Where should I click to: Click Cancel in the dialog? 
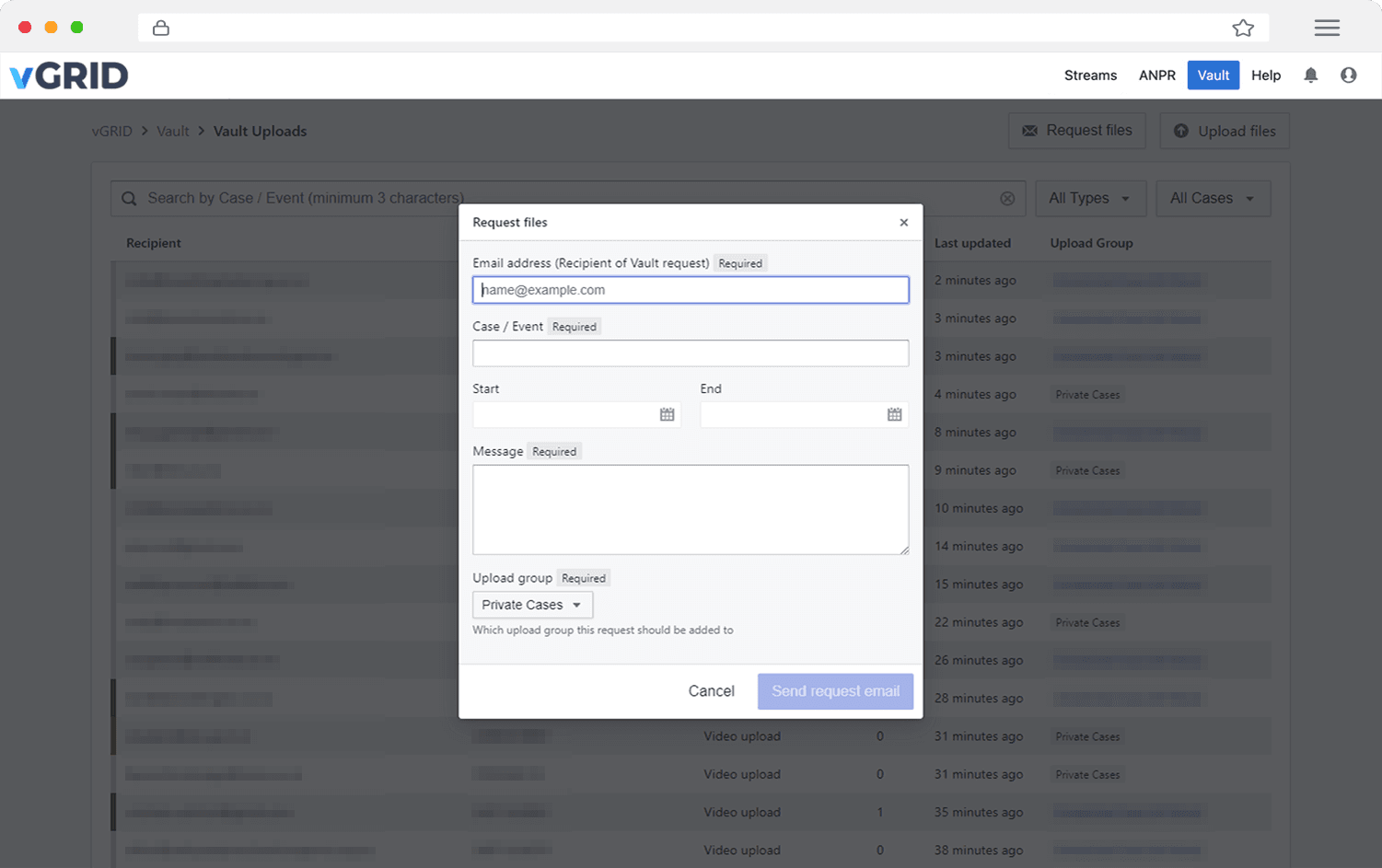pyautogui.click(x=711, y=691)
